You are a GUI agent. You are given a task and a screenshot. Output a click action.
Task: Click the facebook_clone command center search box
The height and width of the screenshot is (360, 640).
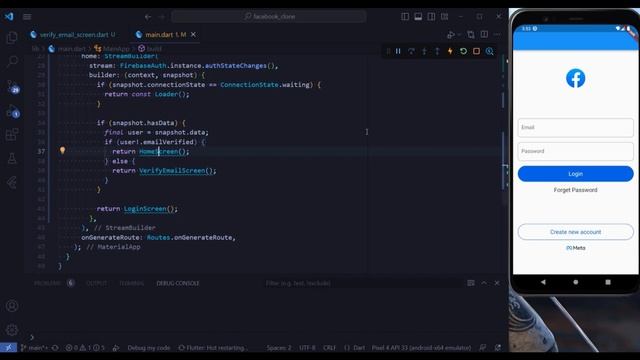(269, 17)
